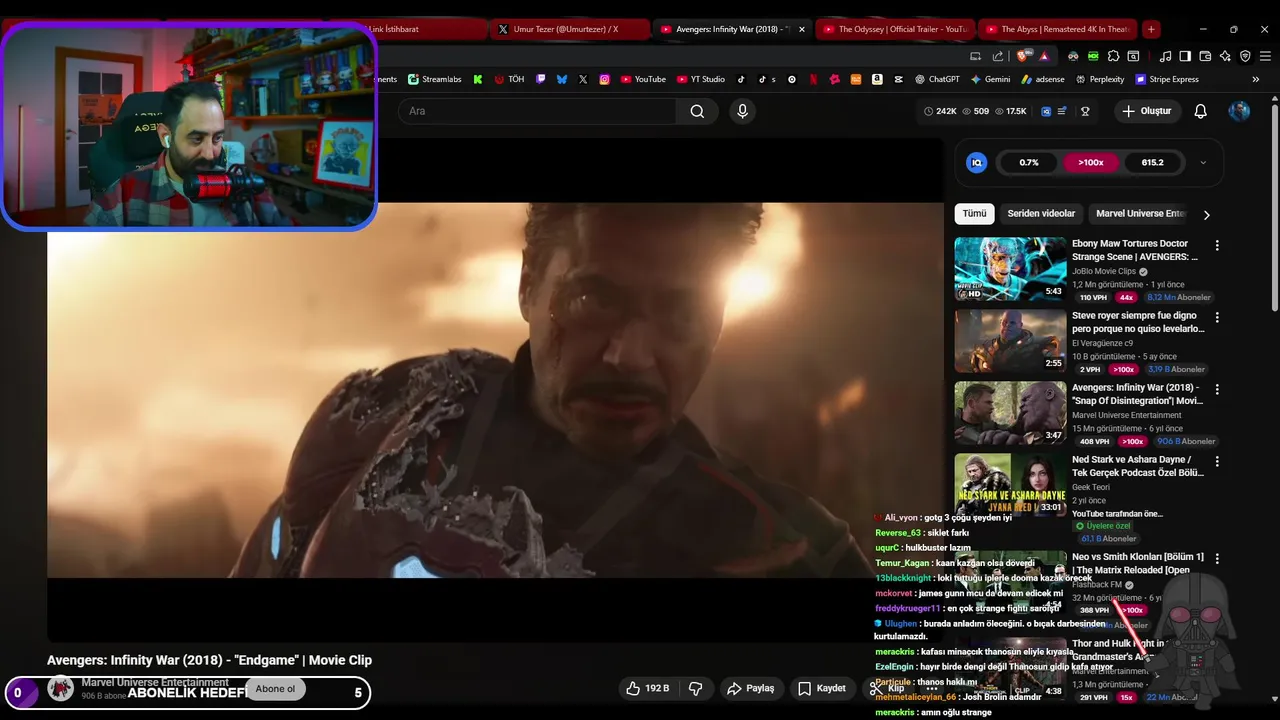Open the Gemini bookmark
The image size is (1280, 720).
click(x=990, y=79)
